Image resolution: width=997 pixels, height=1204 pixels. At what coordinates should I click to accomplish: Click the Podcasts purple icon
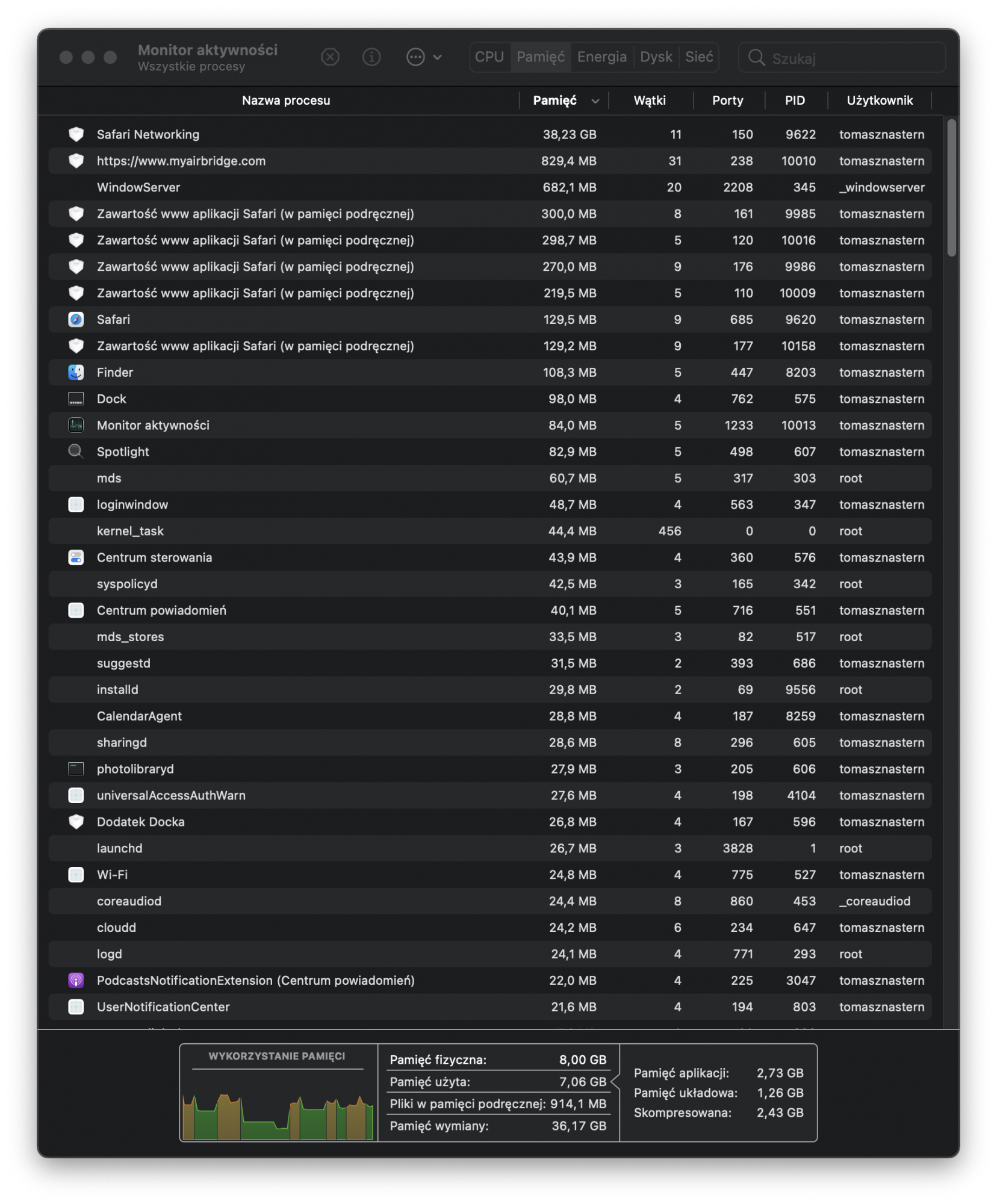76,980
